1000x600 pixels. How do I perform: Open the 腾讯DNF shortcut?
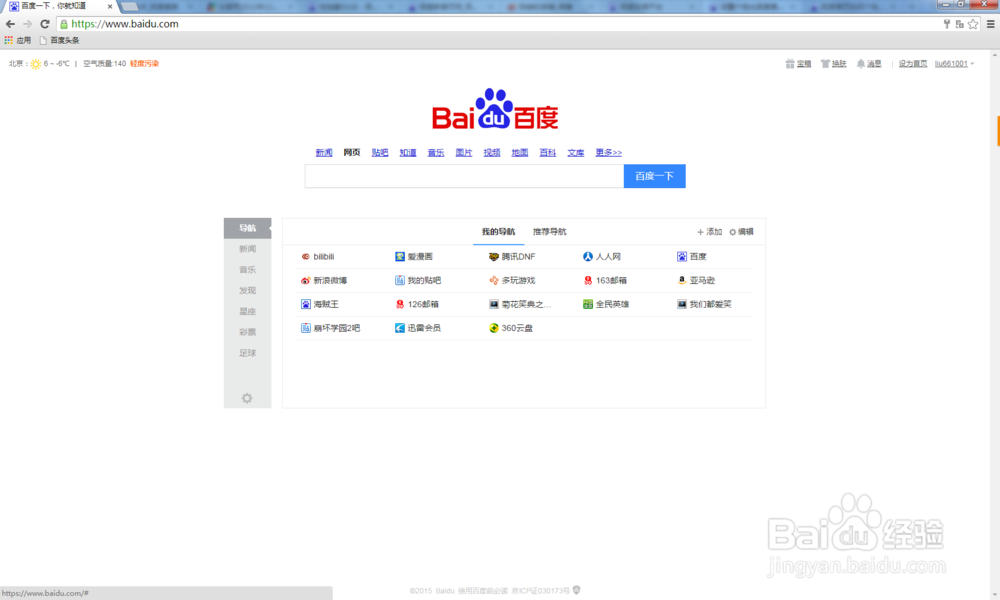point(511,256)
